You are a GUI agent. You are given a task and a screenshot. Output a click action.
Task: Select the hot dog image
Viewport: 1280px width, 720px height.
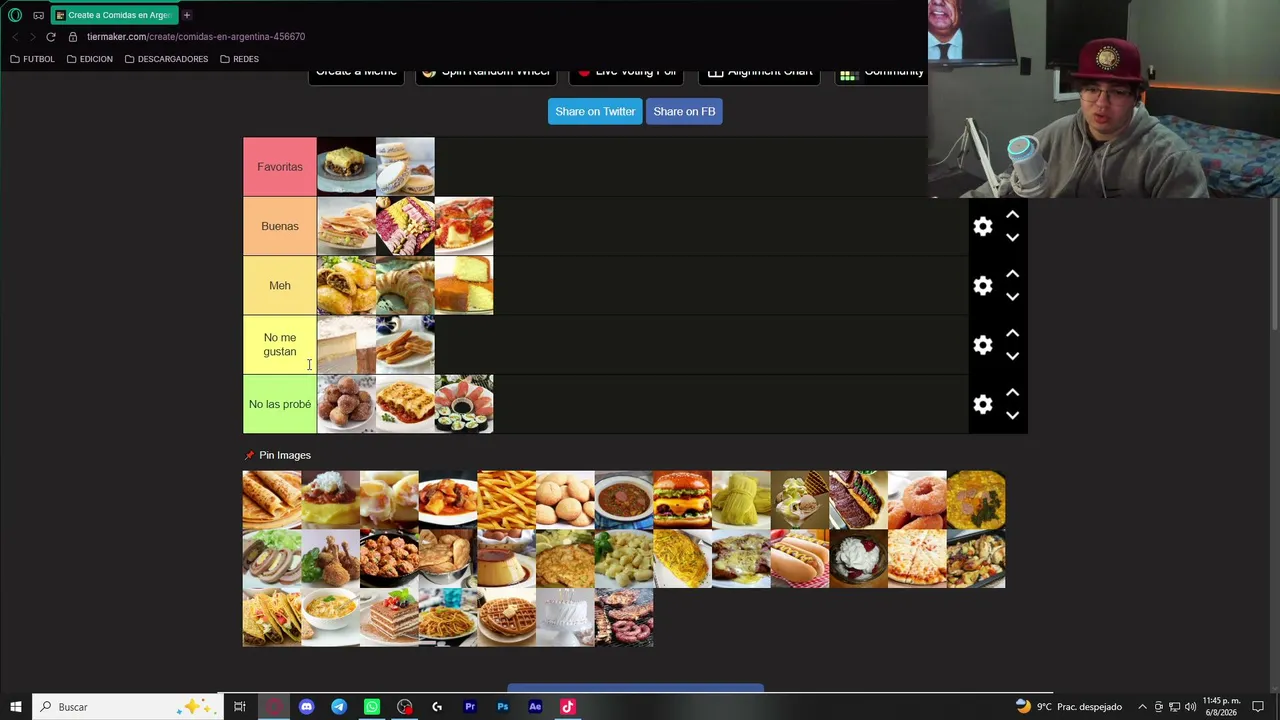click(800, 559)
